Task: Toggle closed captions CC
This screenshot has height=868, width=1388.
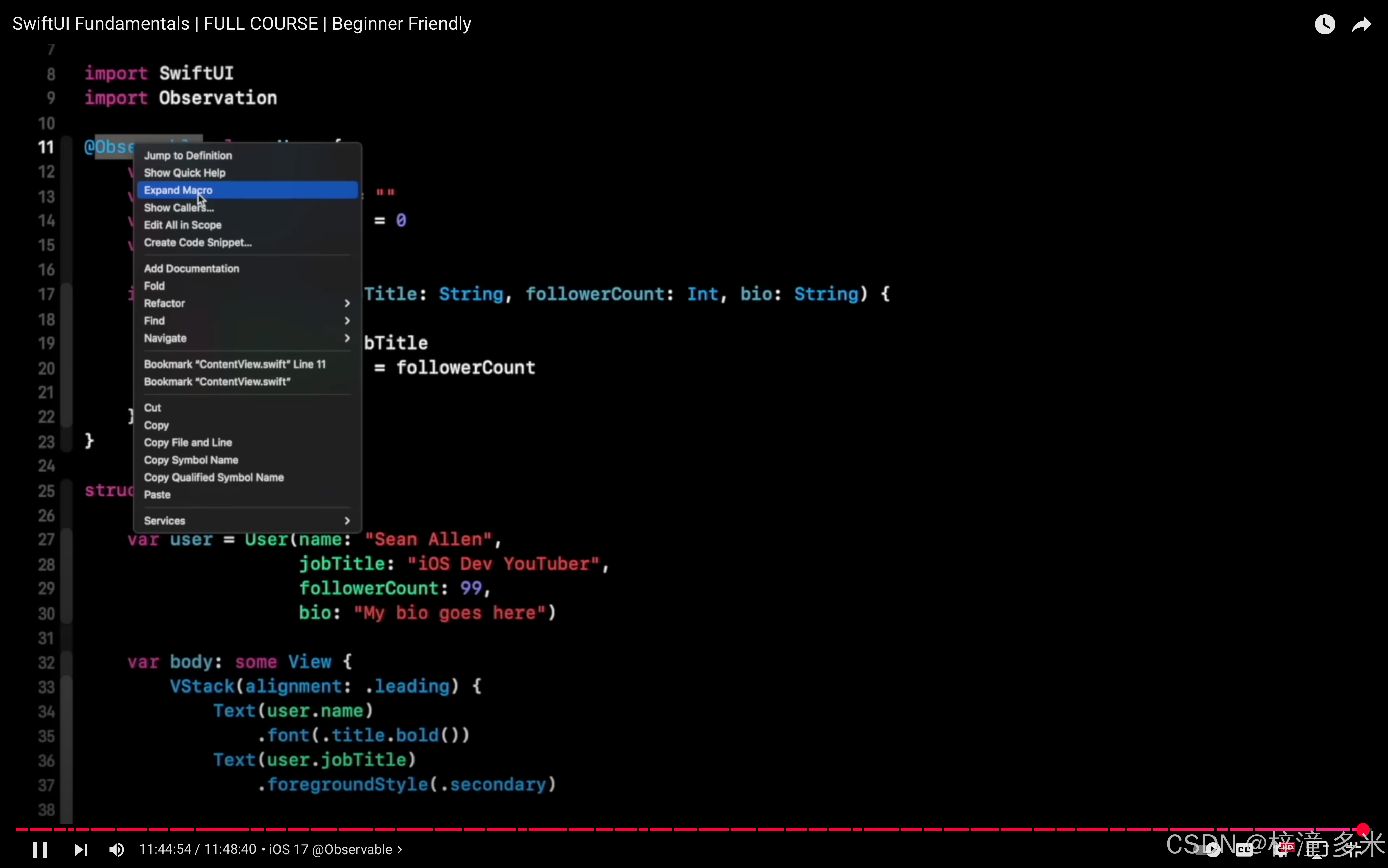Action: click(1244, 849)
